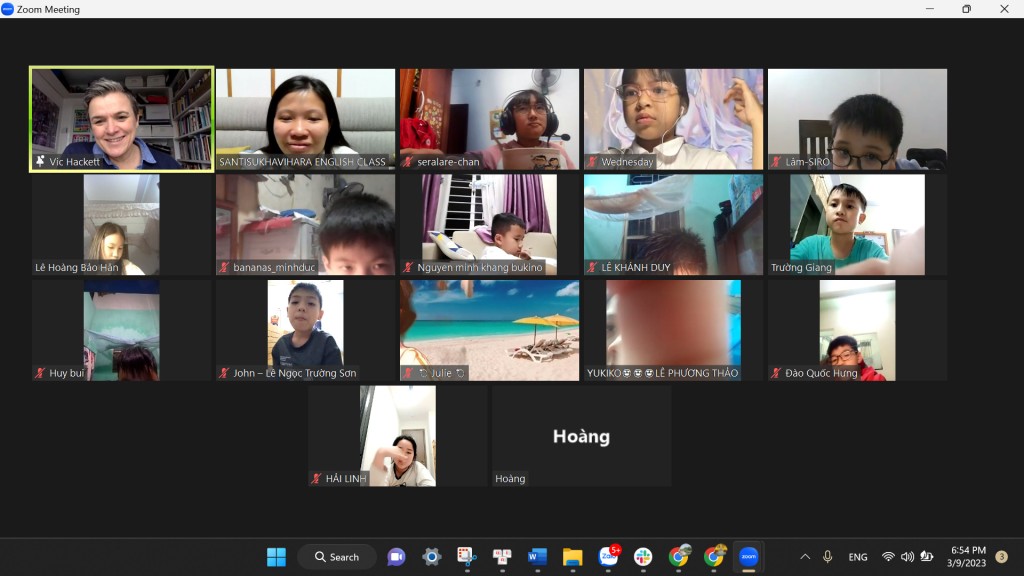The height and width of the screenshot is (576, 1024).
Task: Open the ENG language switcher
Action: point(858,557)
